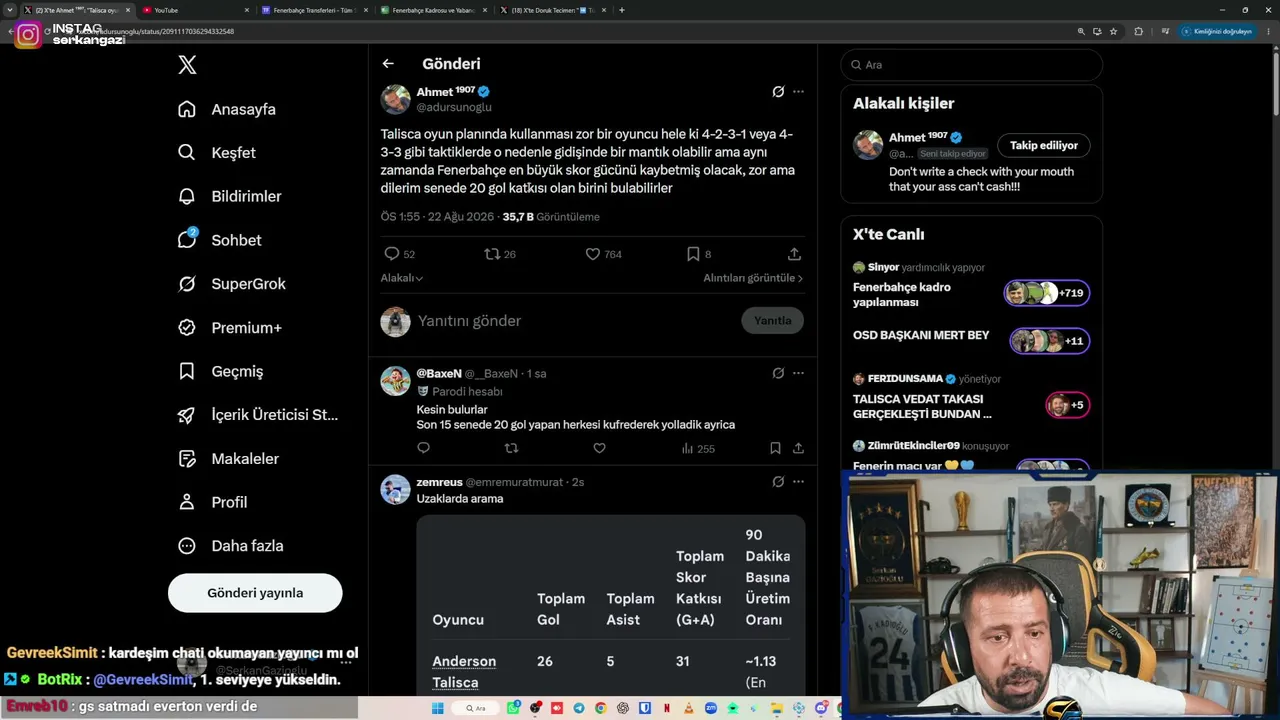Image resolution: width=1280 pixels, height=720 pixels.
Task: Go to Anasayfa in the sidebar
Action: point(227,109)
